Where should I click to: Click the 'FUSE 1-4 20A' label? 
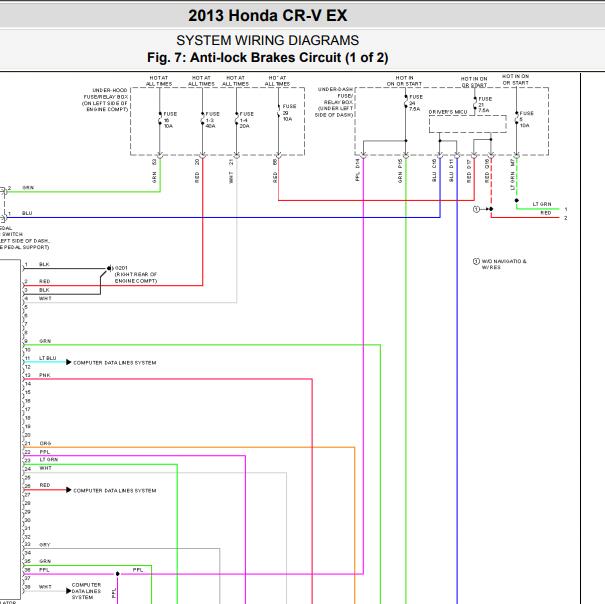(247, 120)
